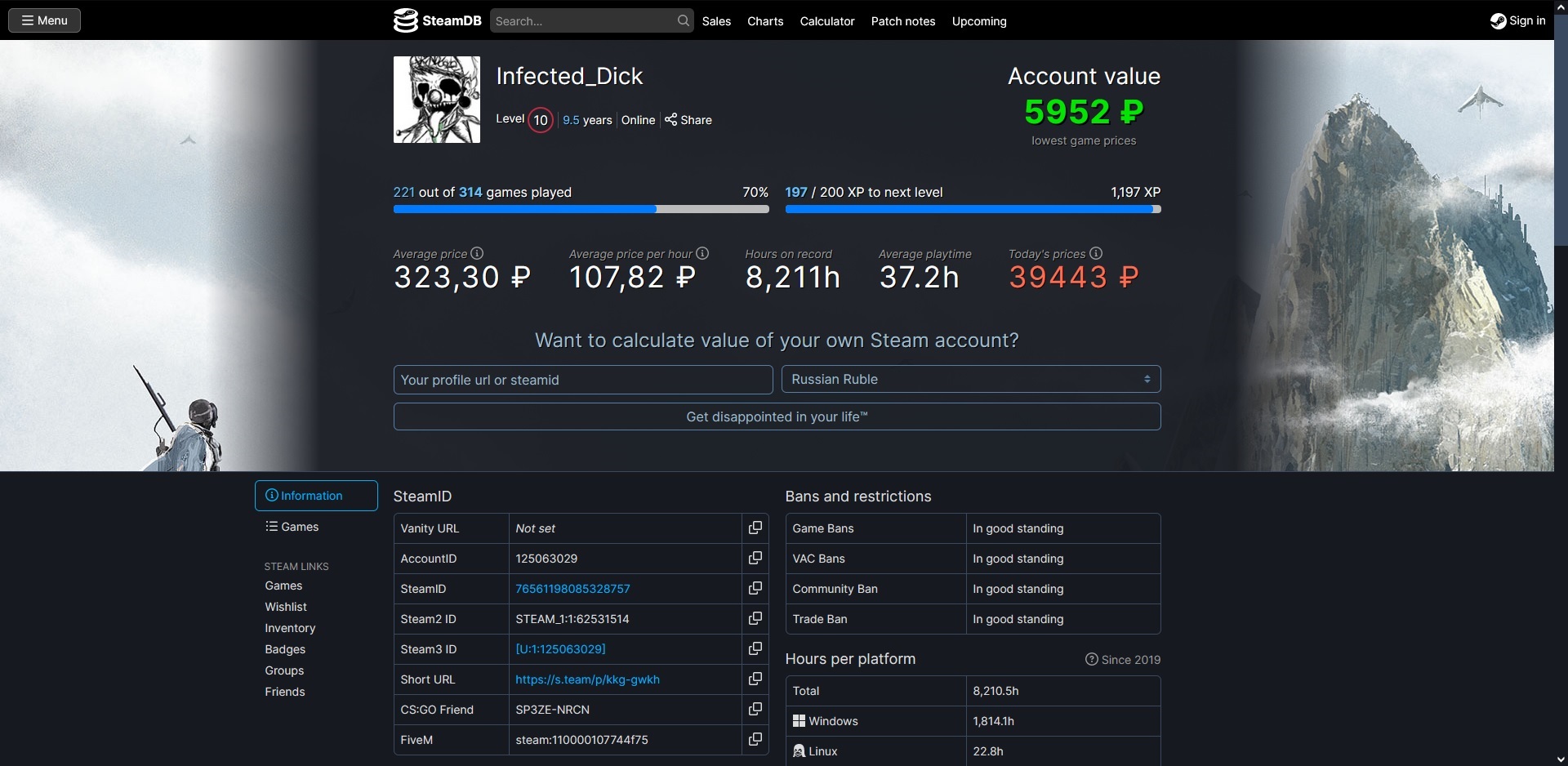Copy the SteamID value
1568x766 pixels.
pyautogui.click(x=755, y=588)
